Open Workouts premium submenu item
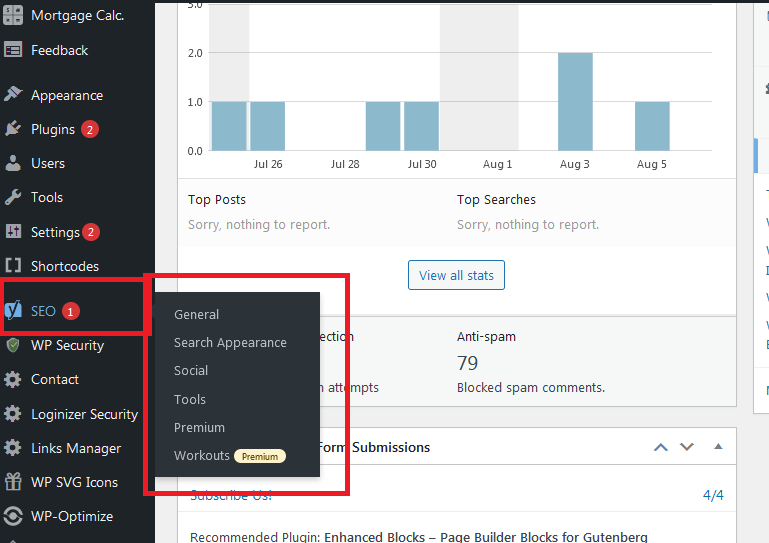769x543 pixels. click(x=202, y=455)
